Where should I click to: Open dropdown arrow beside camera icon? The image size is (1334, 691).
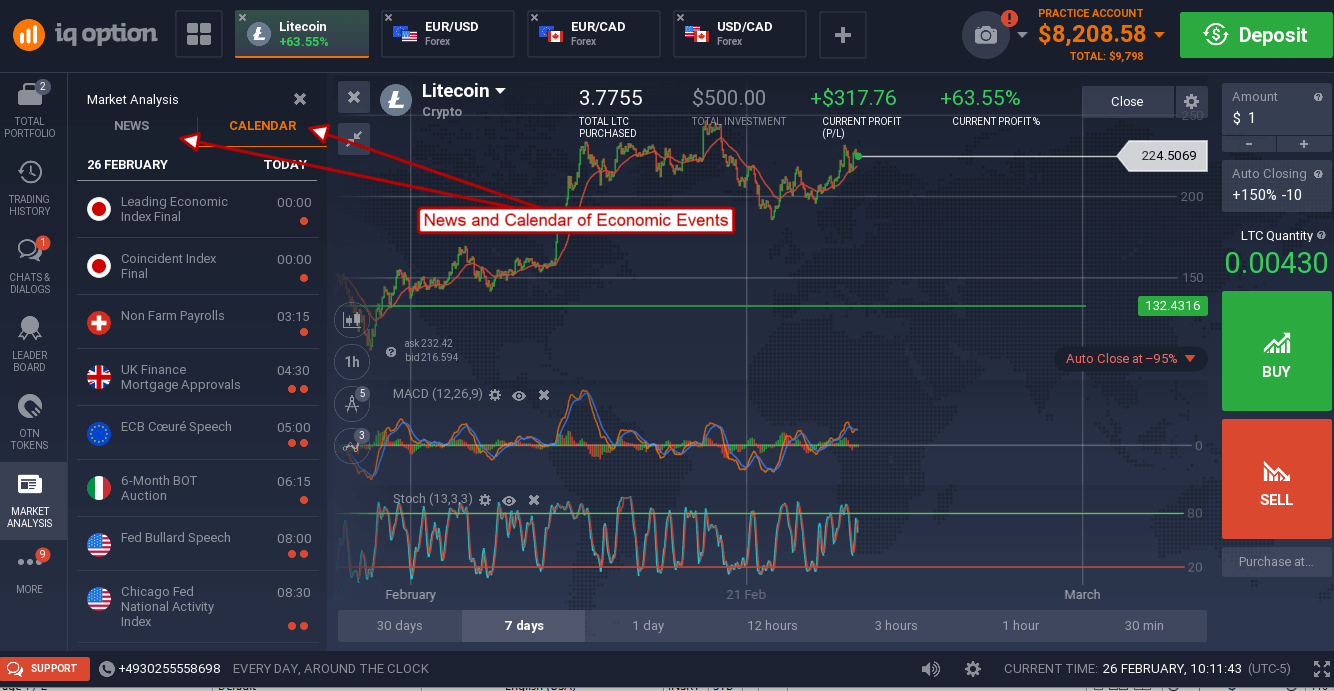coord(1022,36)
